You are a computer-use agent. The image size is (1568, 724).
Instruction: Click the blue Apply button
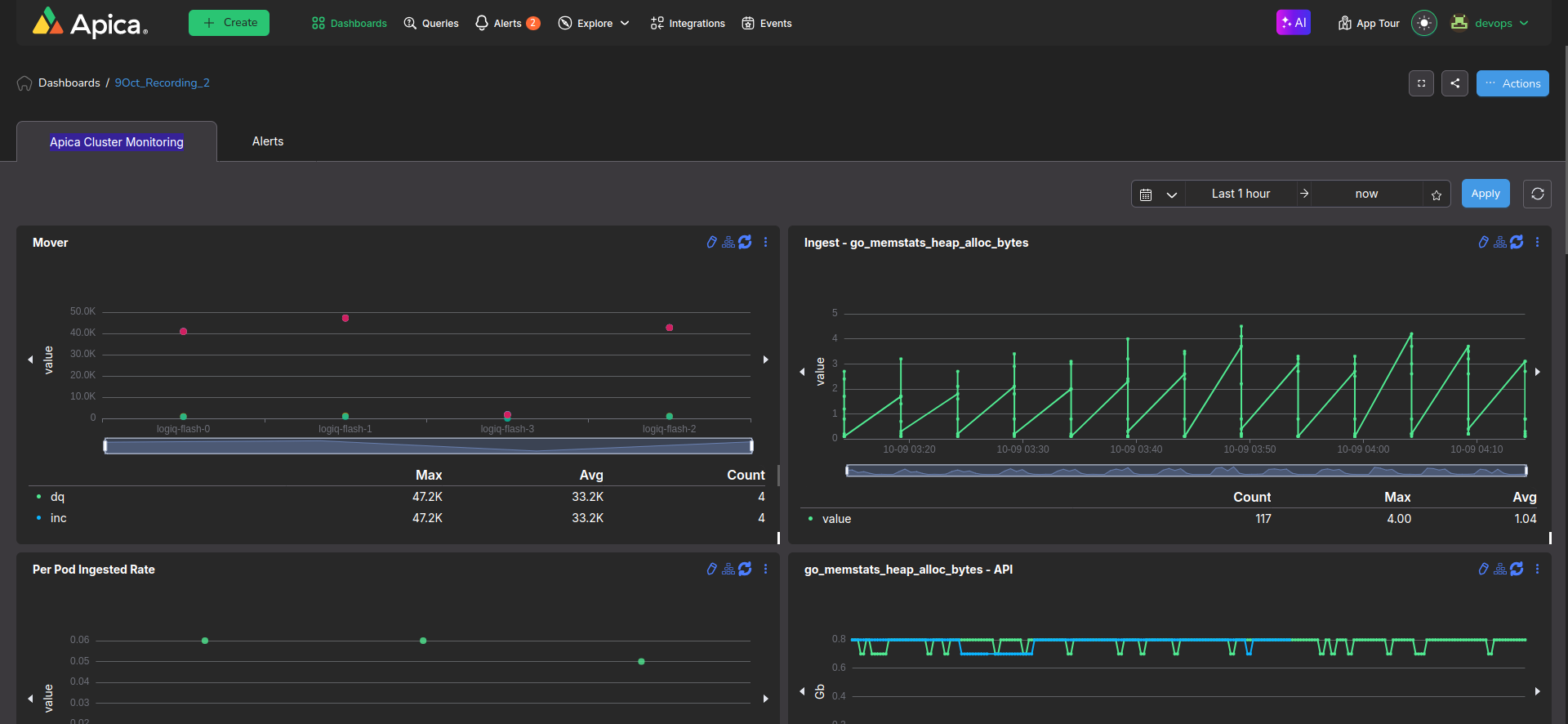coord(1485,194)
